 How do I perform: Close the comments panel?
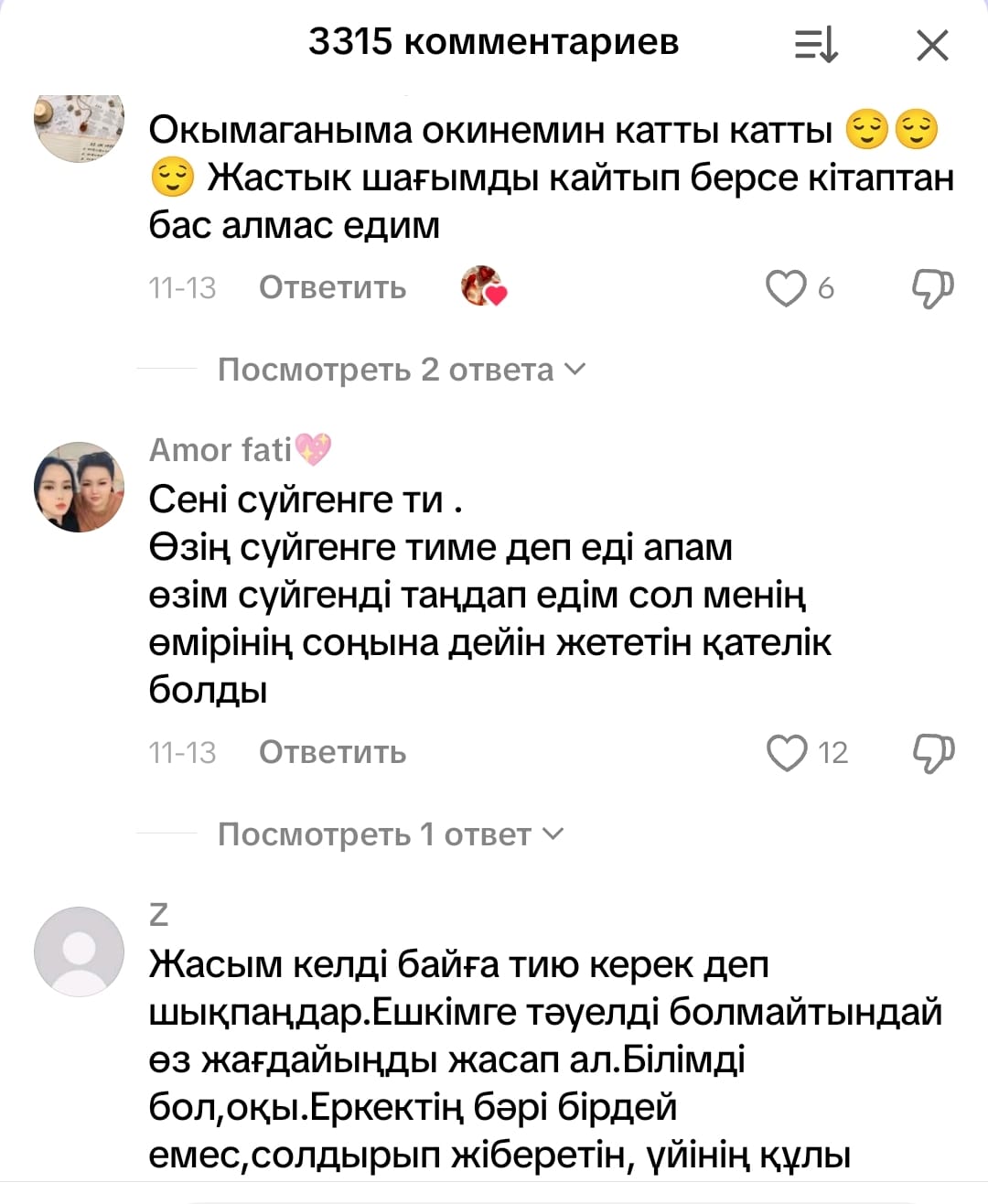(932, 45)
